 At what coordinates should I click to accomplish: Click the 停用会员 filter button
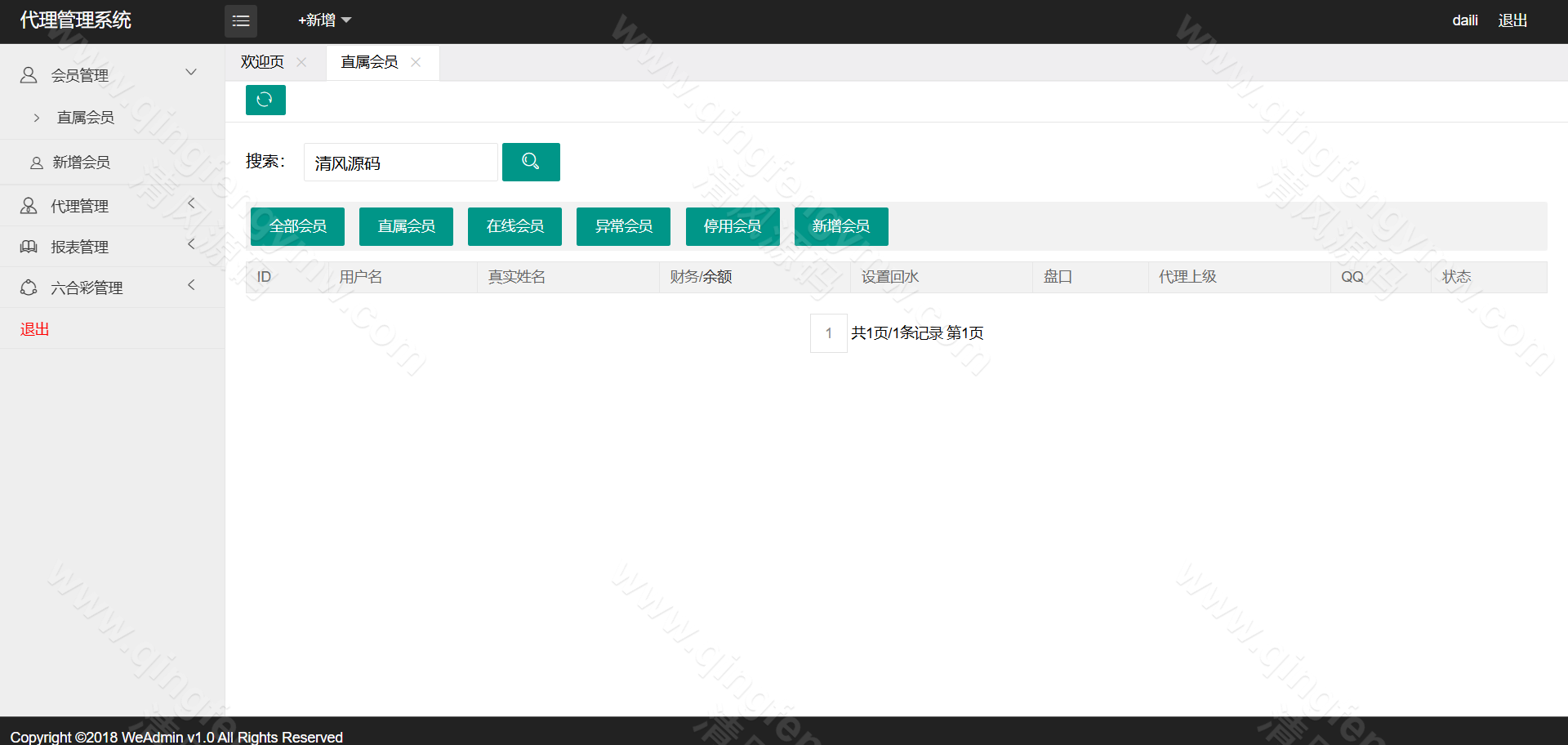coord(733,226)
